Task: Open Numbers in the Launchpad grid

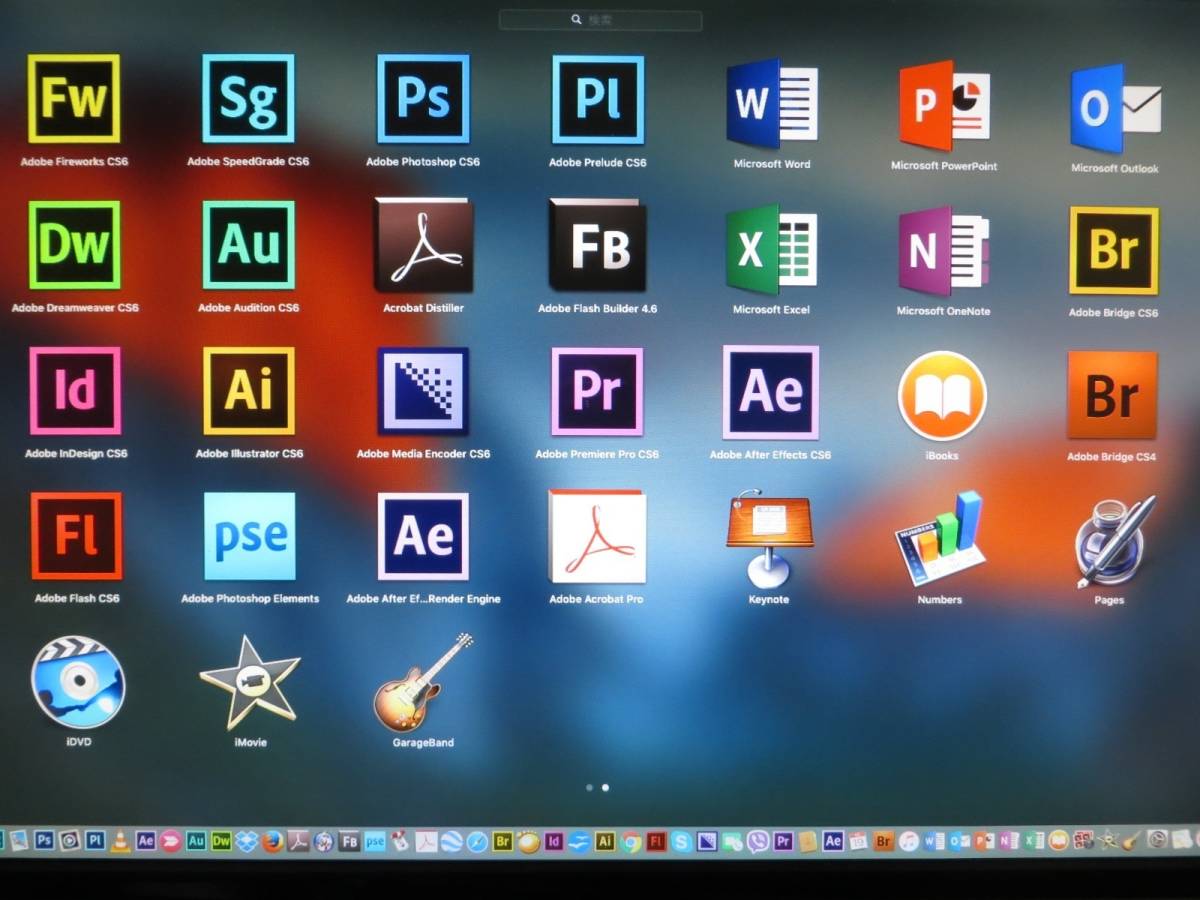Action: 939,539
